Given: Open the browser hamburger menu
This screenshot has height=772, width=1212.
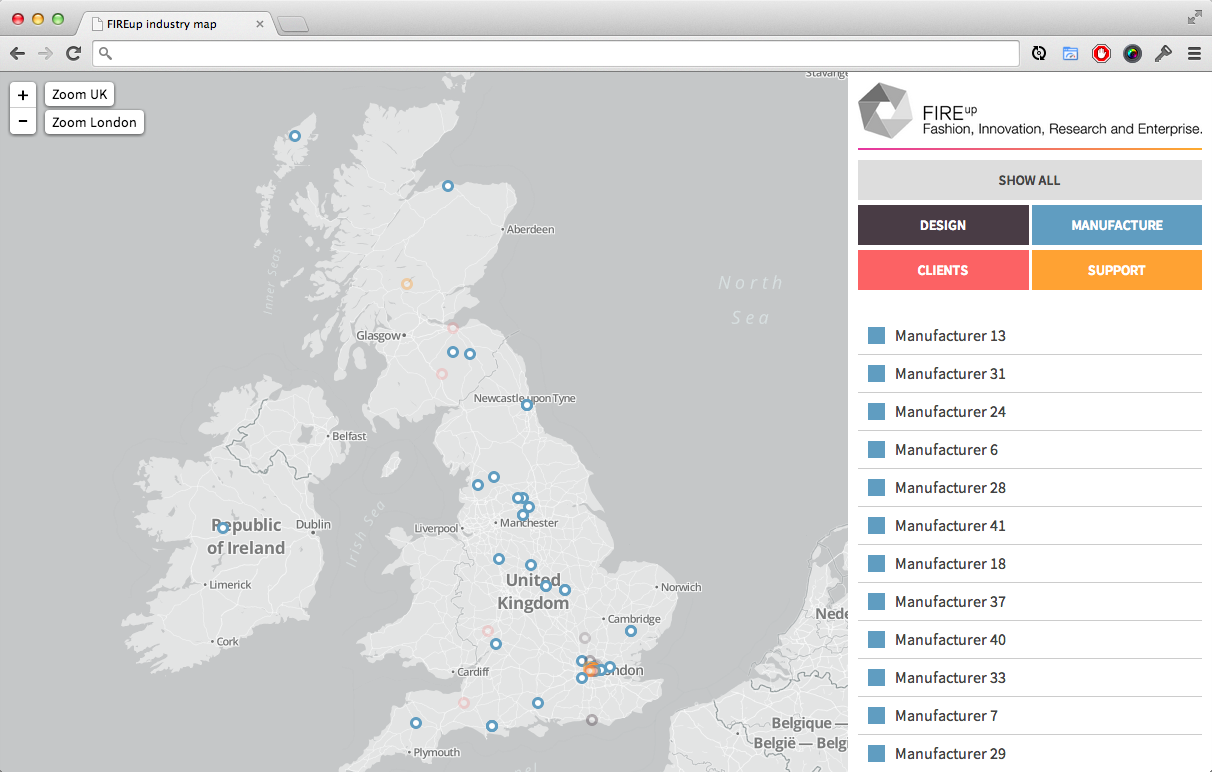Looking at the screenshot, I should [1194, 54].
